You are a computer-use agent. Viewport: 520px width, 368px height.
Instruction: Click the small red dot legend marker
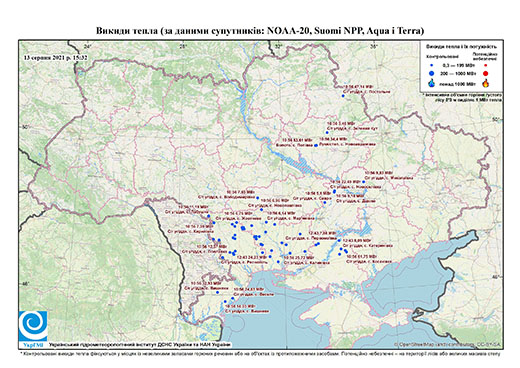coord(486,66)
